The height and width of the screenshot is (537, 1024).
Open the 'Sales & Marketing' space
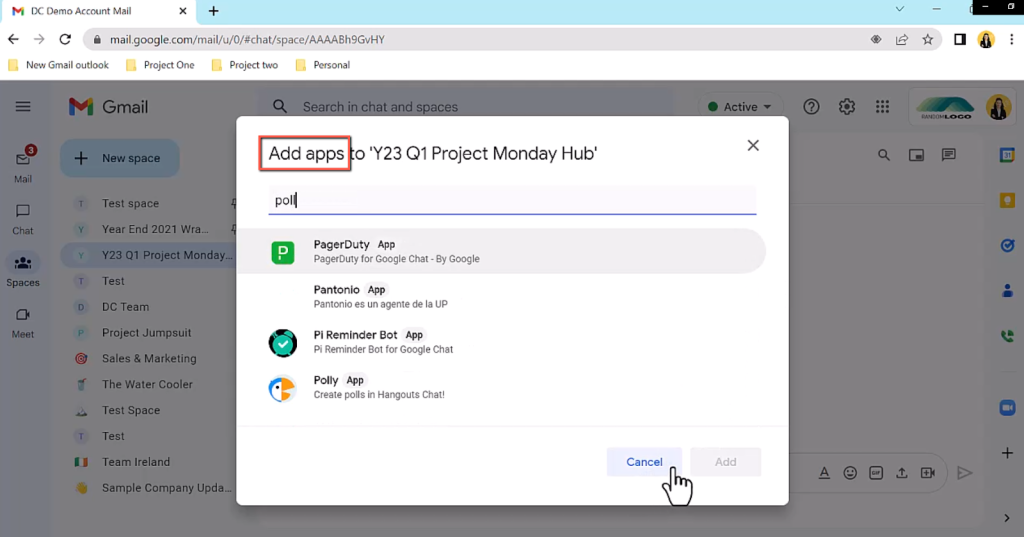coord(149,359)
